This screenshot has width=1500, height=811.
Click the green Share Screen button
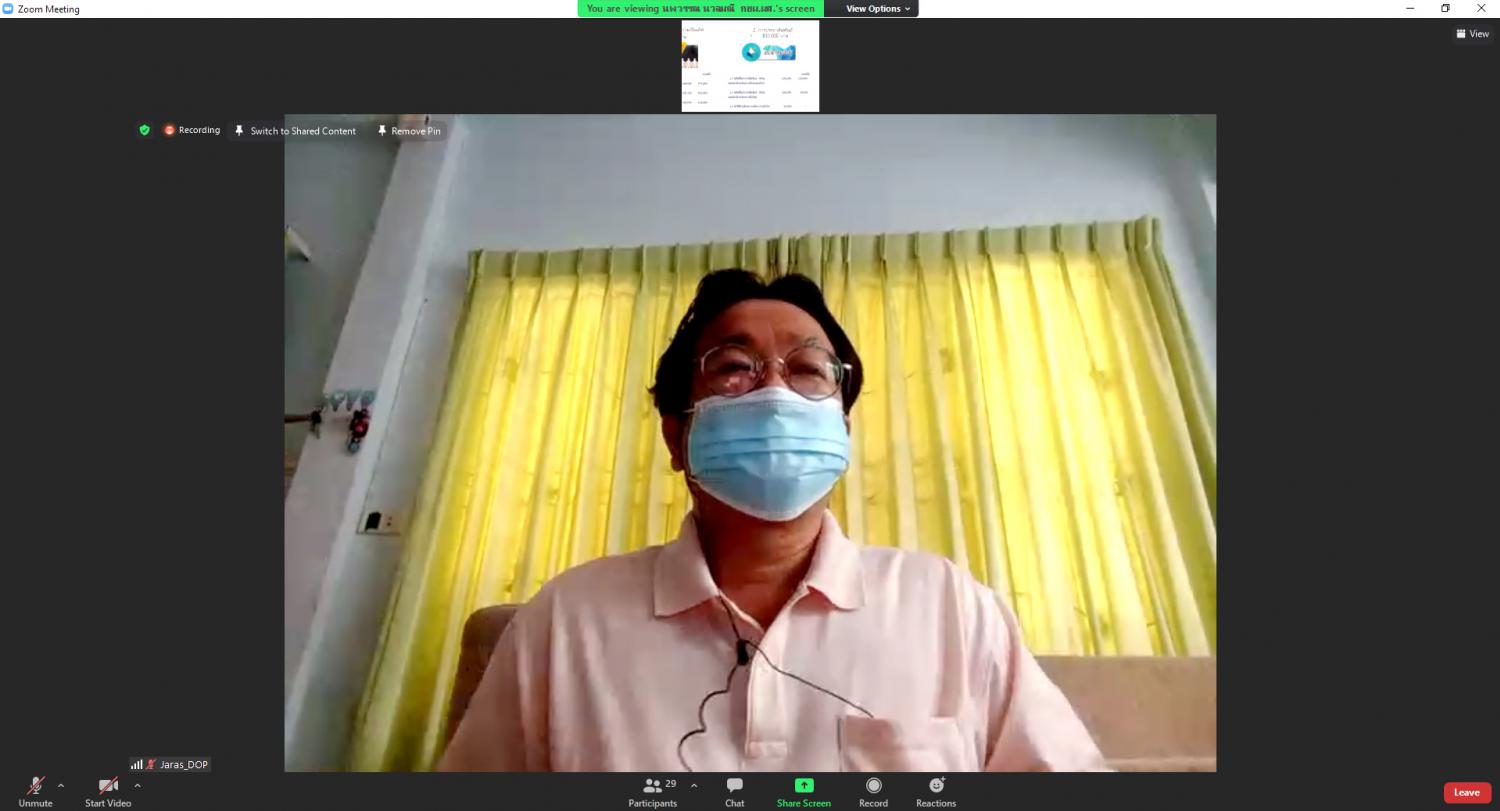[804, 792]
